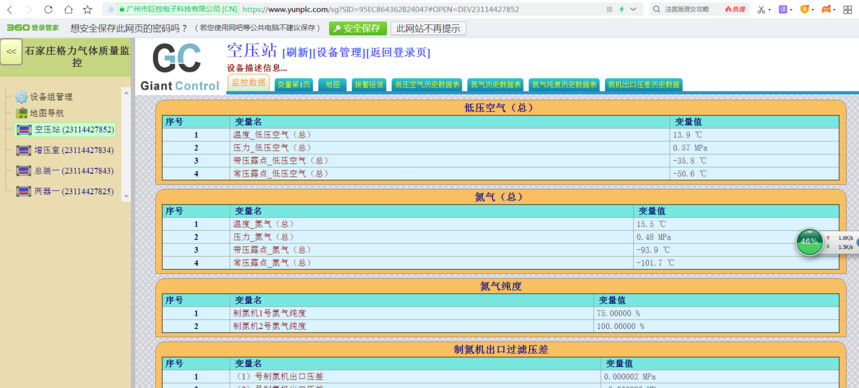
Task: Open 设备组管理 in the sidebar
Action: tap(51, 97)
